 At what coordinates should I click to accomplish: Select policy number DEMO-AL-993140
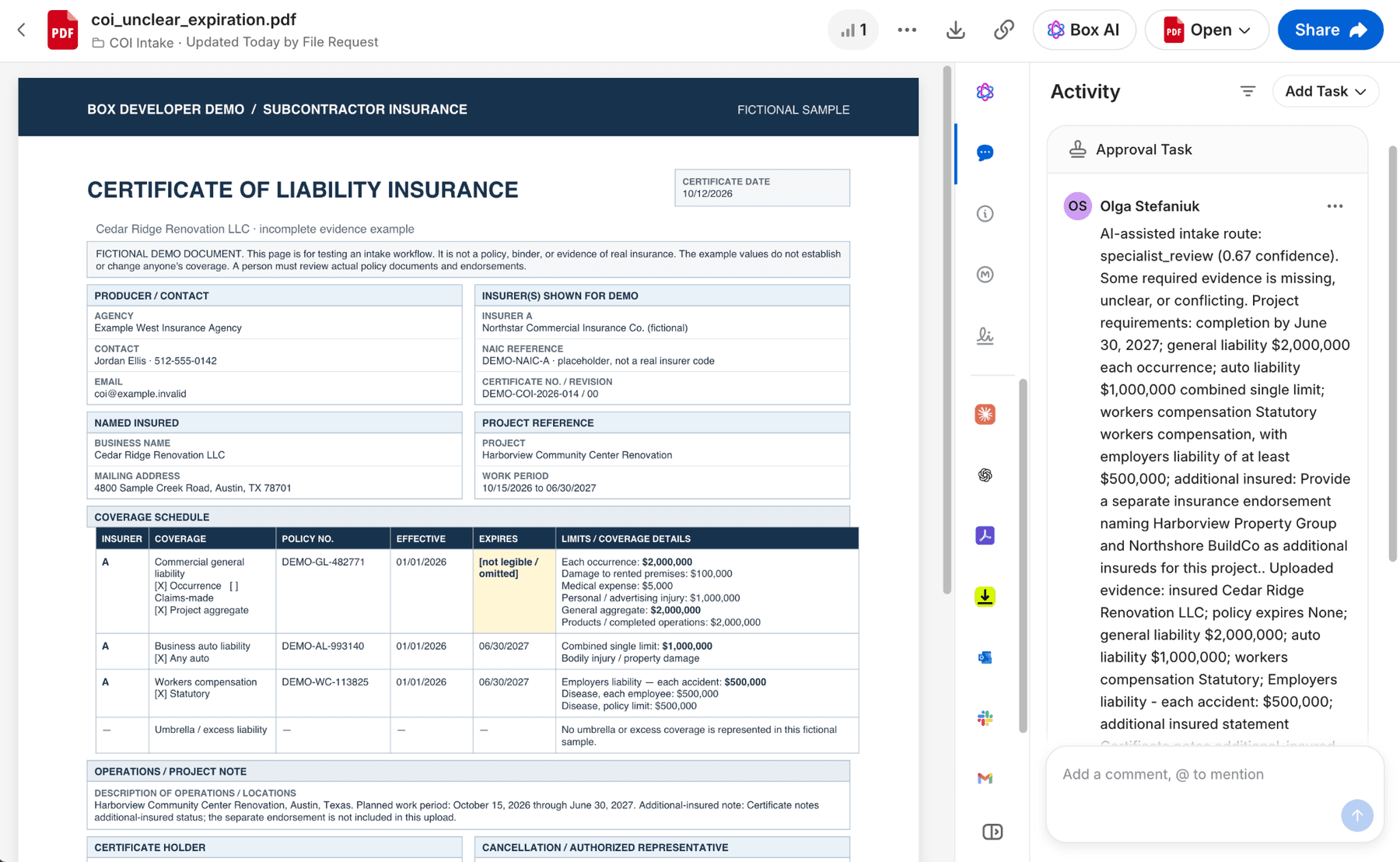323,646
